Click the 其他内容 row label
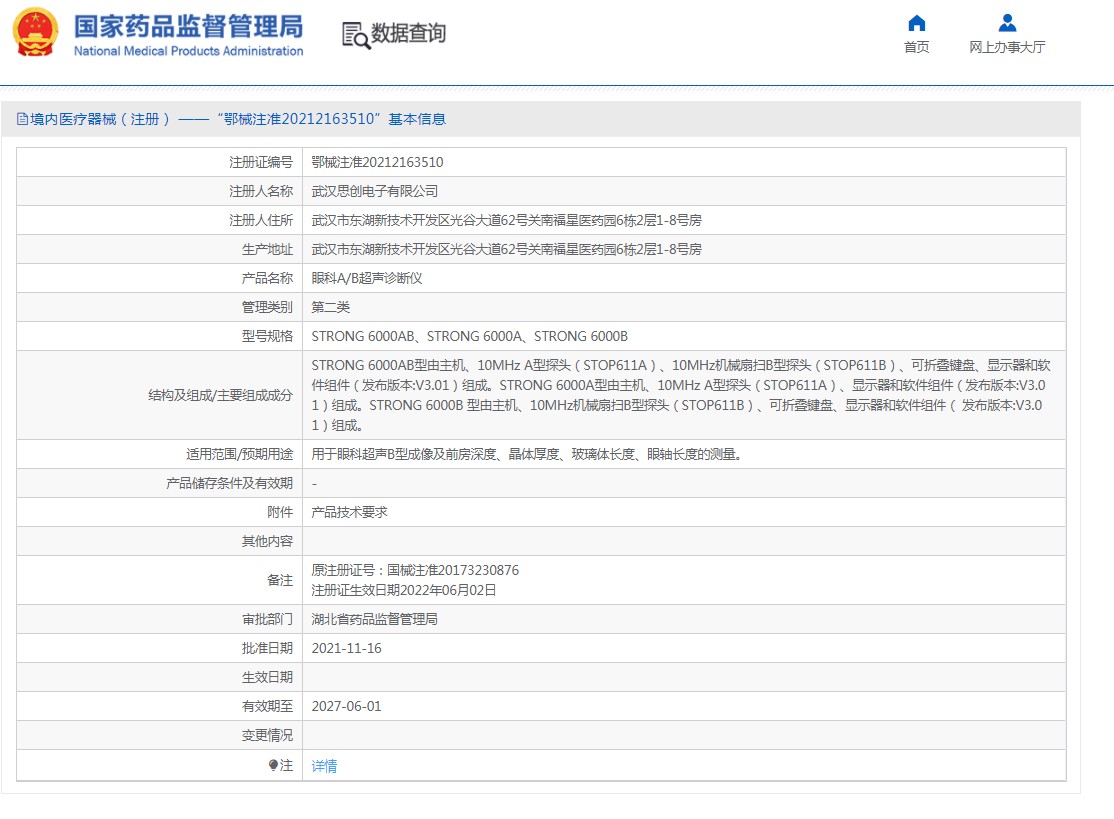This screenshot has height=819, width=1114. (267, 541)
